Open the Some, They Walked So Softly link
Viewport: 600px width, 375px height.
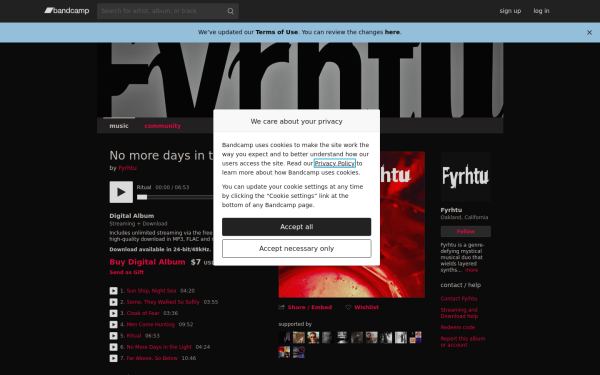coord(163,302)
